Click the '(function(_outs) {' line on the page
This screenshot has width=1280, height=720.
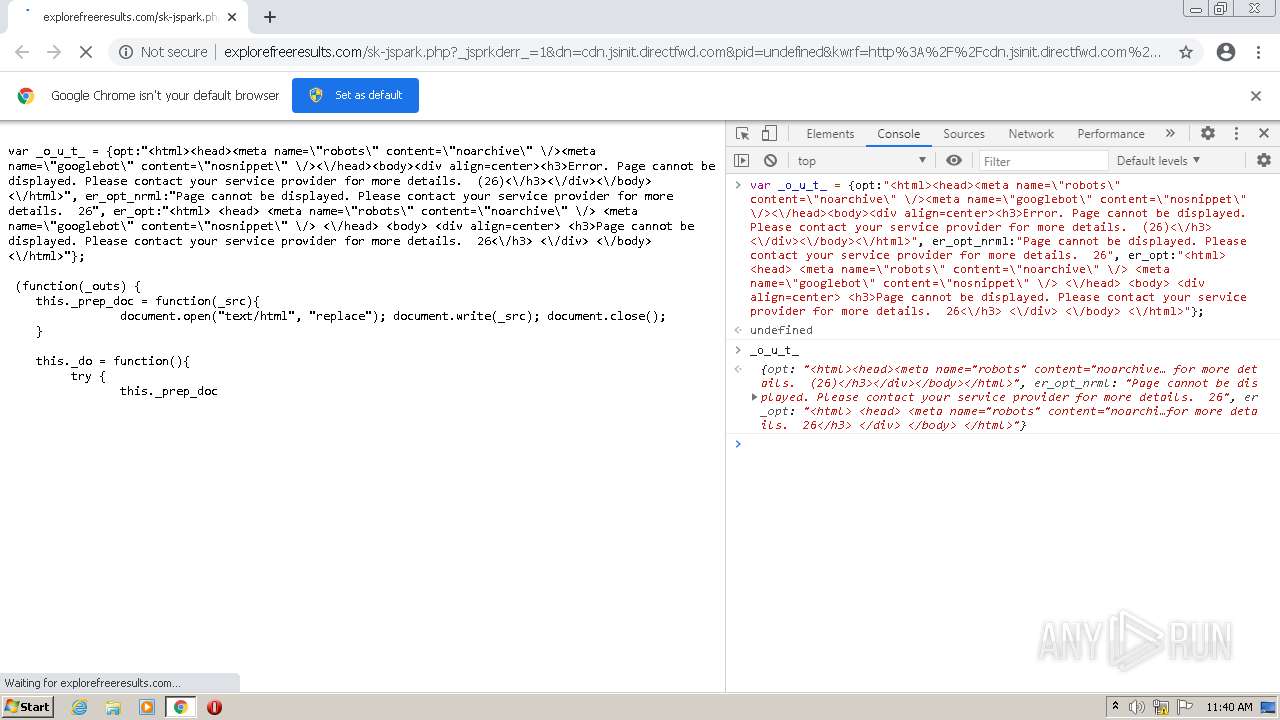click(78, 286)
